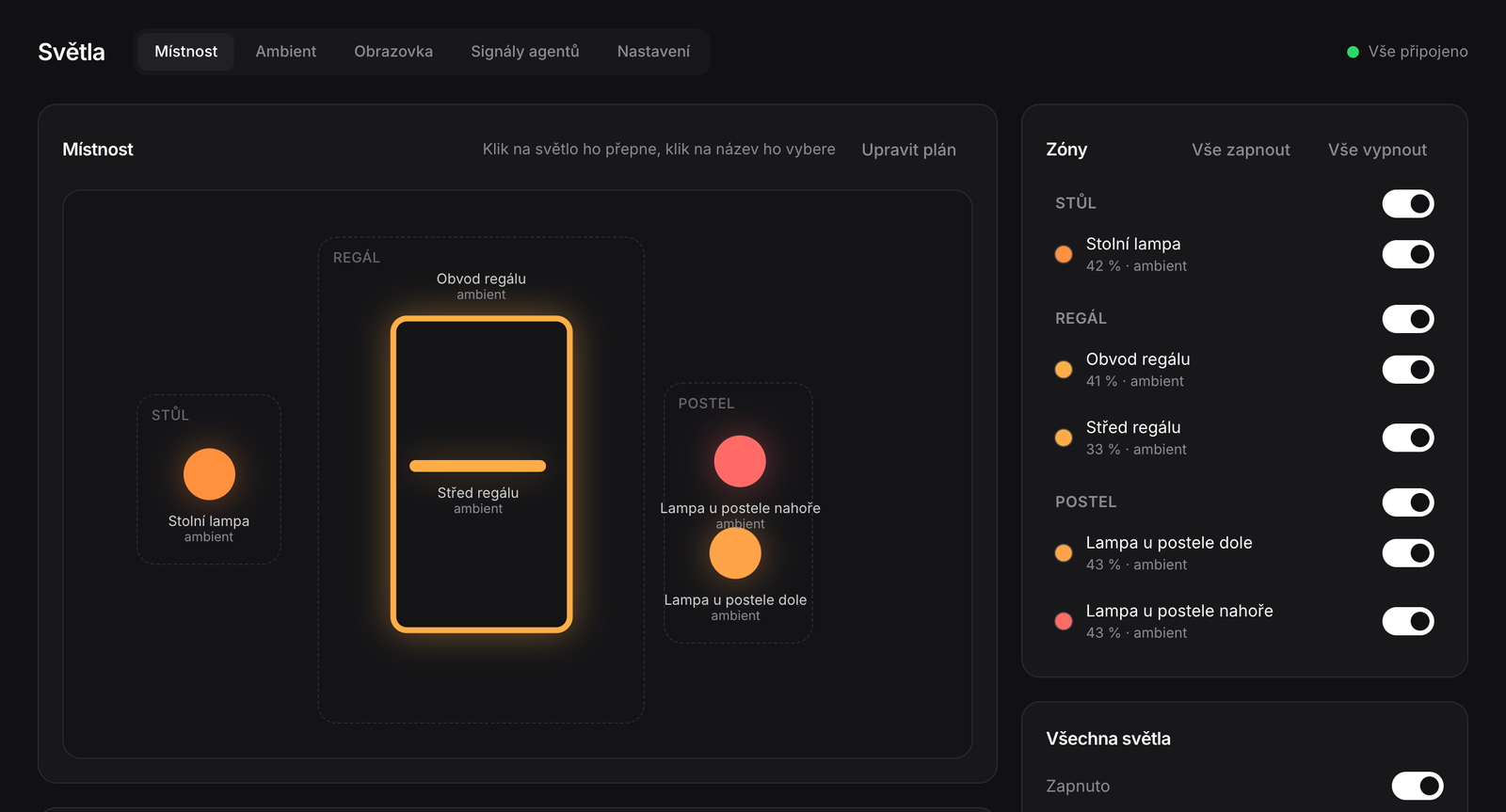Click the Všechna světla panel heading
The width and height of the screenshot is (1506, 812).
(x=1109, y=739)
